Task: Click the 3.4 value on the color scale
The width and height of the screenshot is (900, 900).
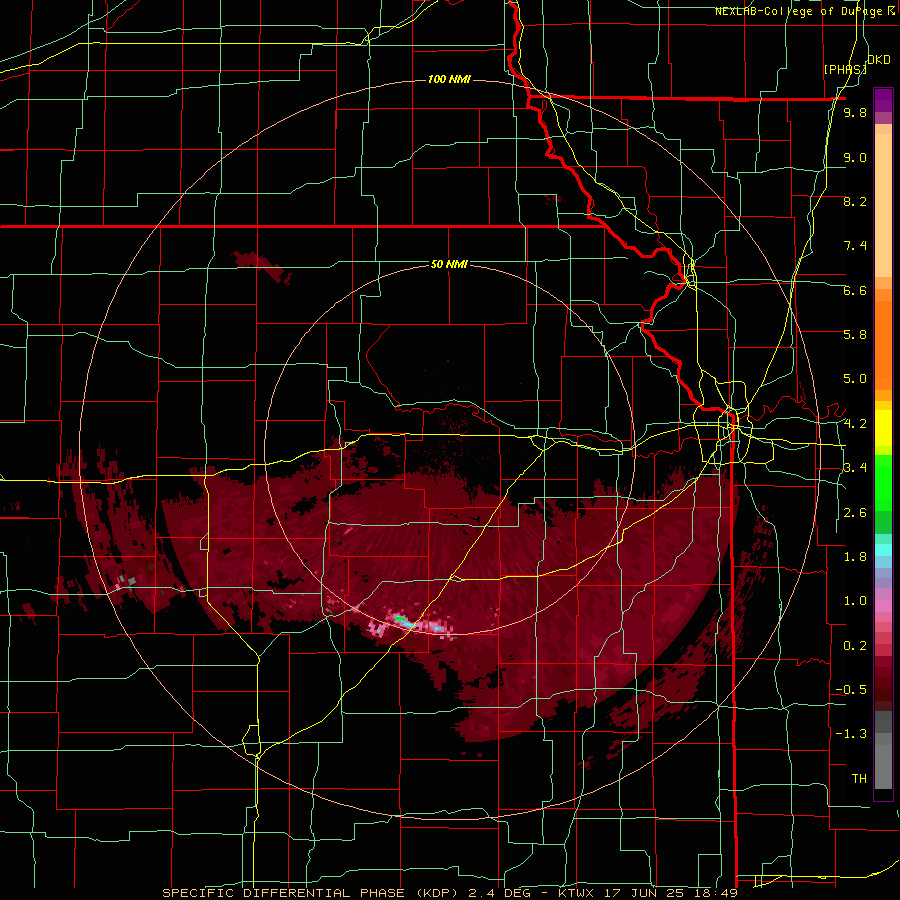Action: coord(855,468)
